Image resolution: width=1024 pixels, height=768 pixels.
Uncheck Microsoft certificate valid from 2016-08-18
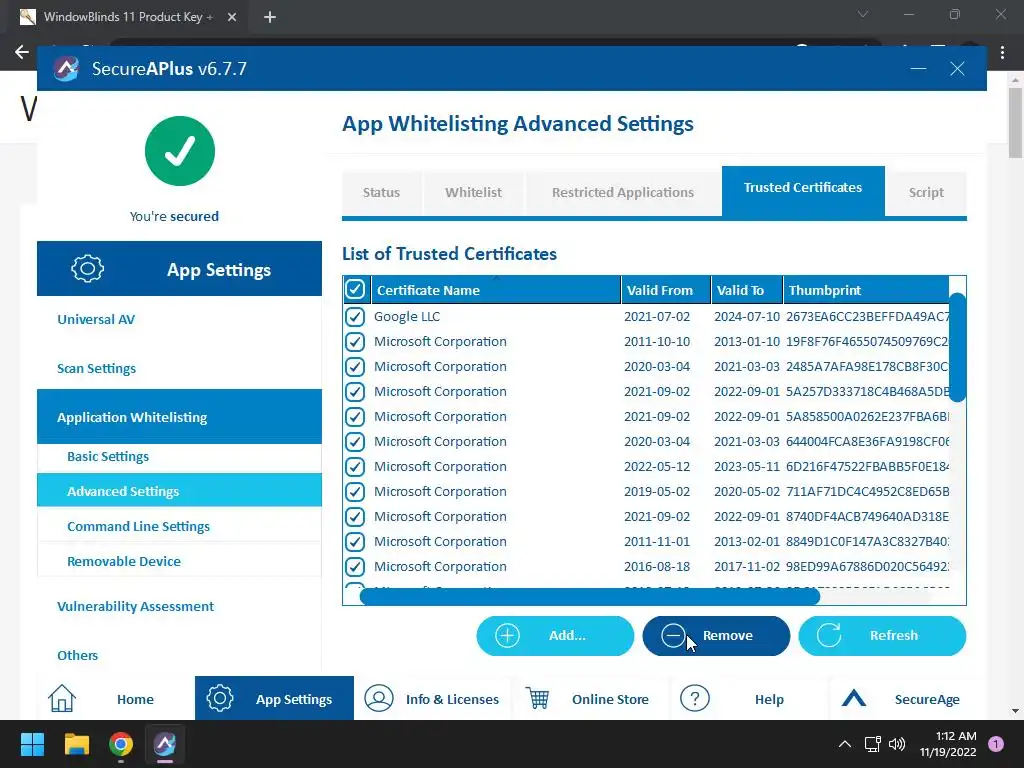355,567
